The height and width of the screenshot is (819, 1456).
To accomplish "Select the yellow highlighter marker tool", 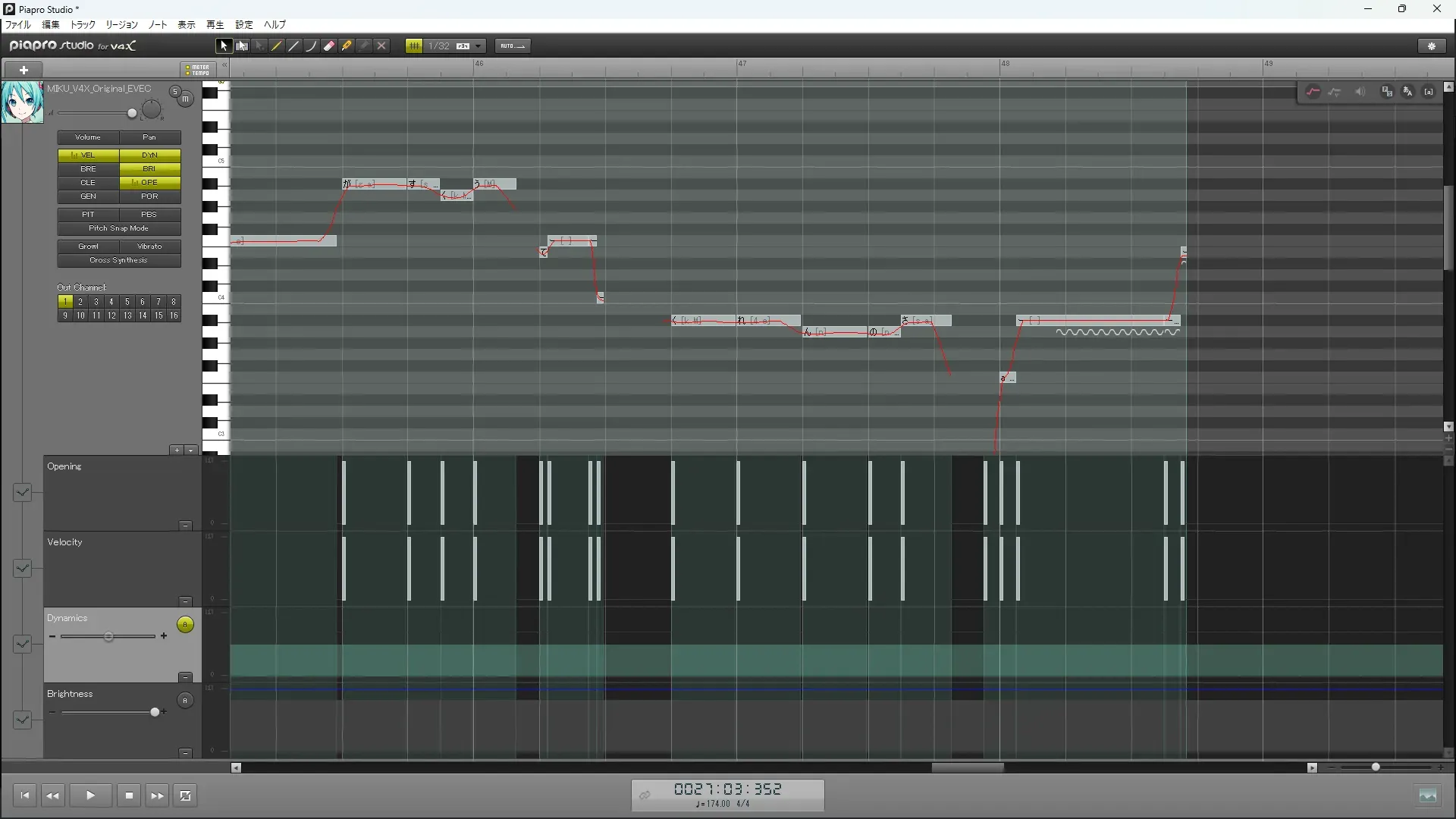I will point(347,46).
